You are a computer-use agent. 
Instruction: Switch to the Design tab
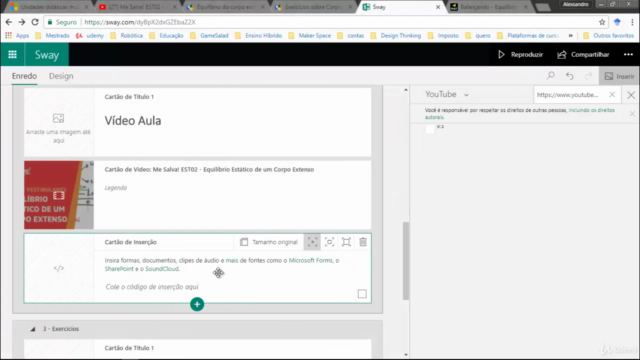coord(61,76)
